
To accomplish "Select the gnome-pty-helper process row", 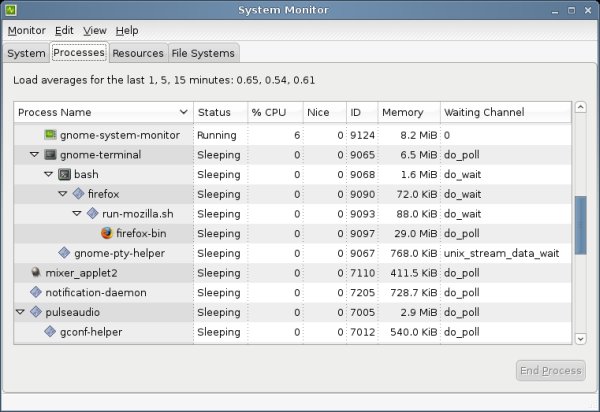I will [111, 253].
